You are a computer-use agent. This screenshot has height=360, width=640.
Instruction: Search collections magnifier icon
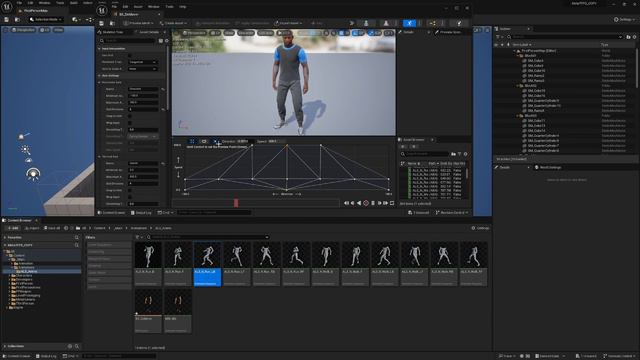[x=77, y=346]
